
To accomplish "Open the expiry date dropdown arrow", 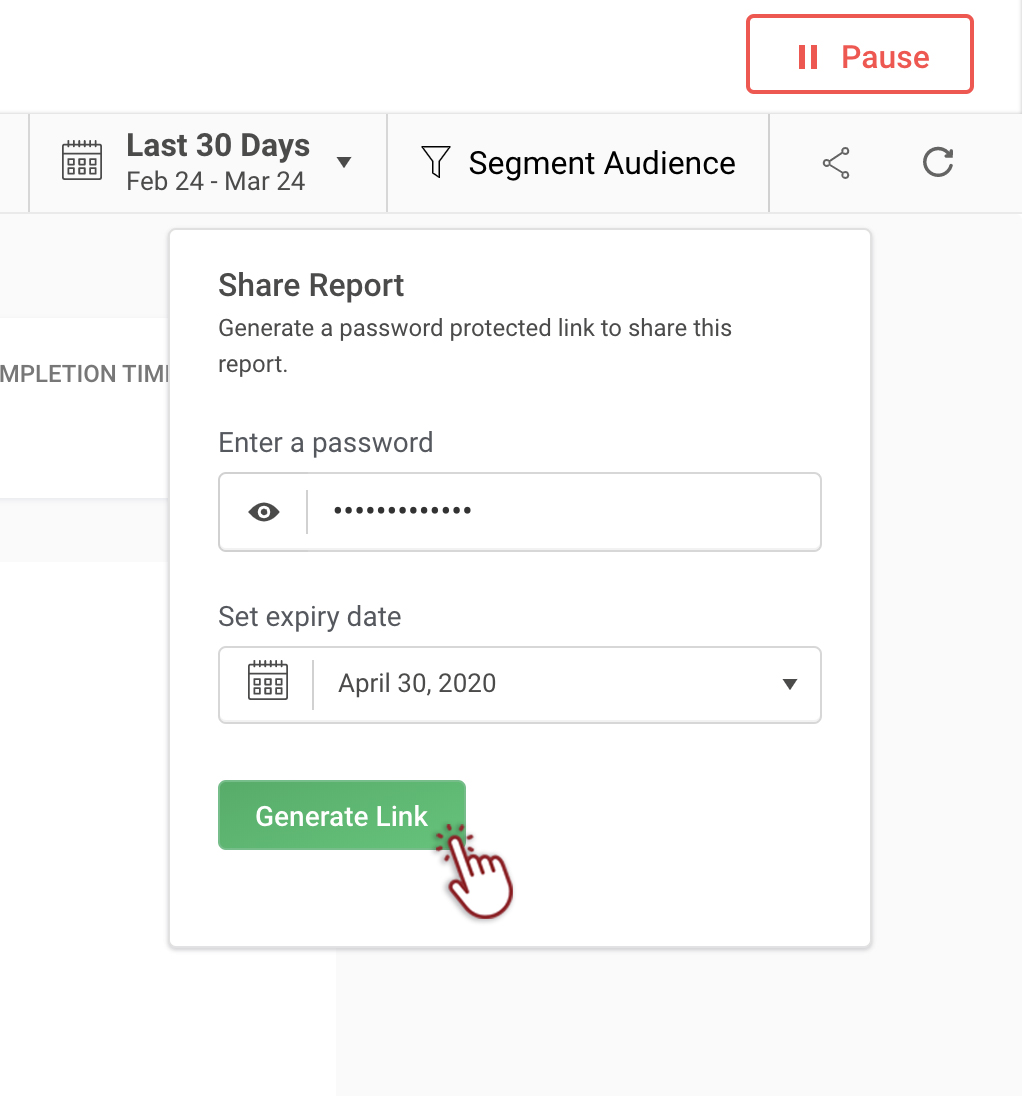I will pyautogui.click(x=789, y=684).
